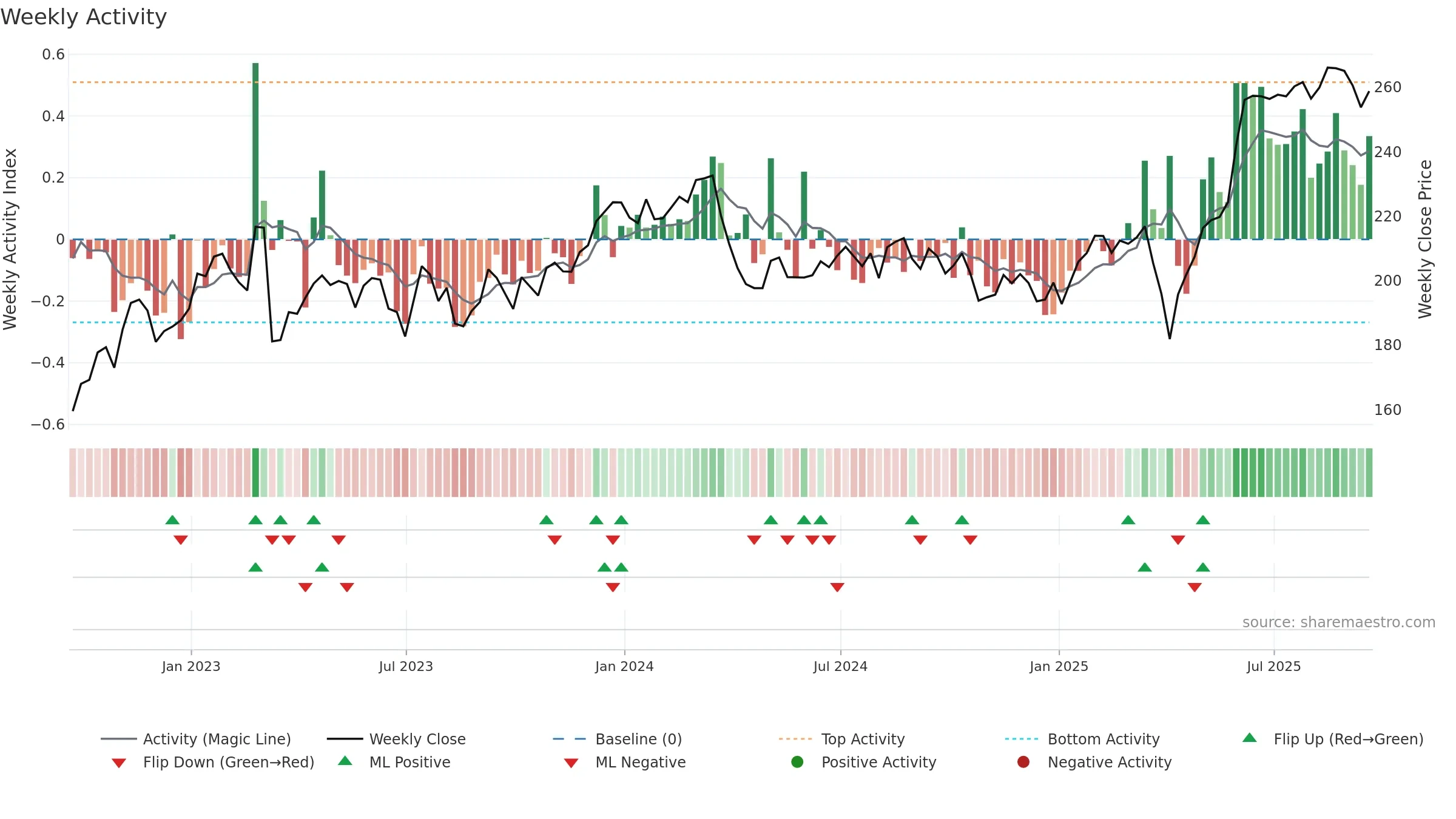This screenshot has height=819, width=1456.
Task: Click the Weekly Activity Index axis title
Action: click(10, 239)
